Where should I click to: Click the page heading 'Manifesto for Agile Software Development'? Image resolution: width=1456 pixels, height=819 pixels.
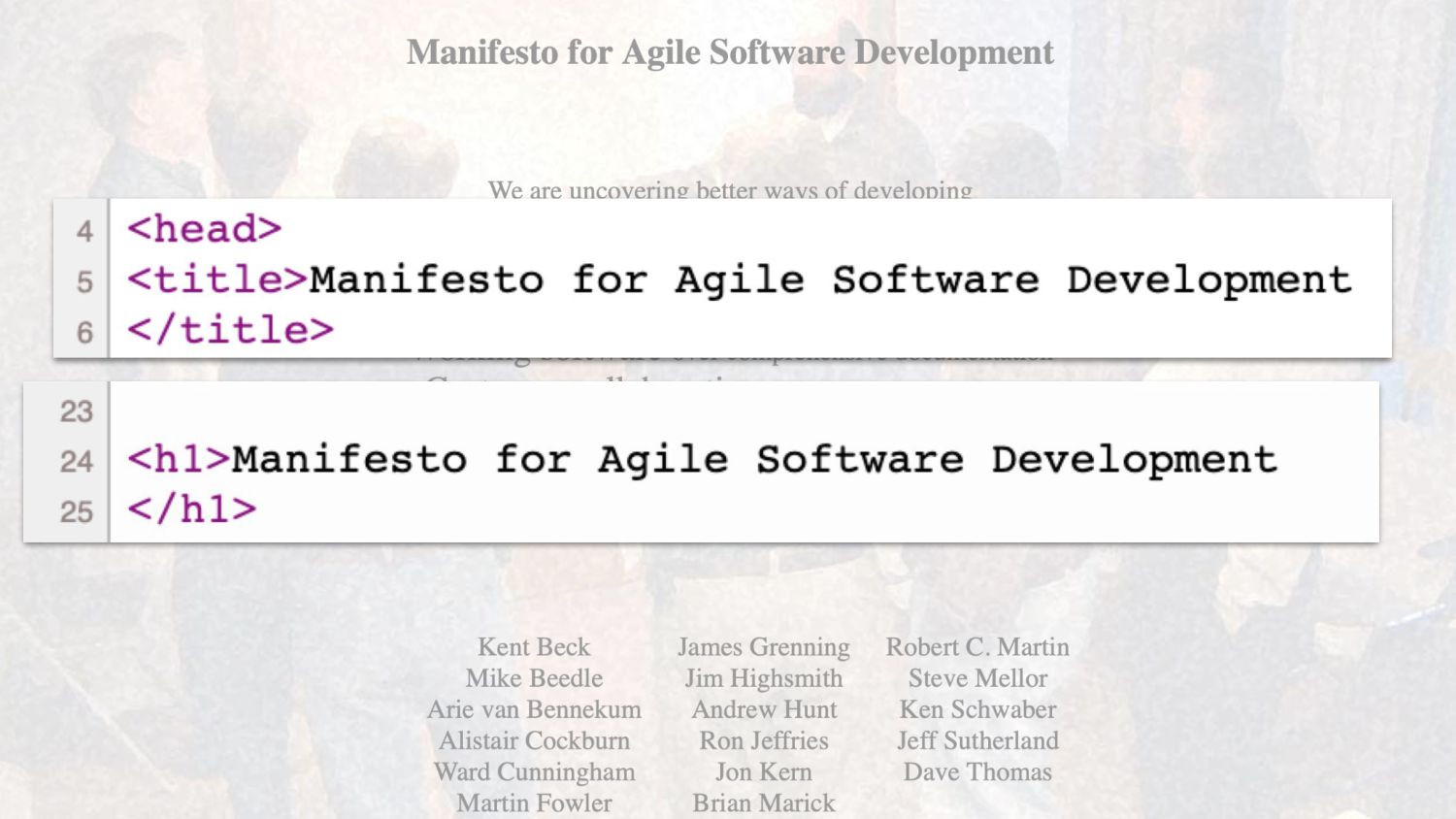coord(730,52)
